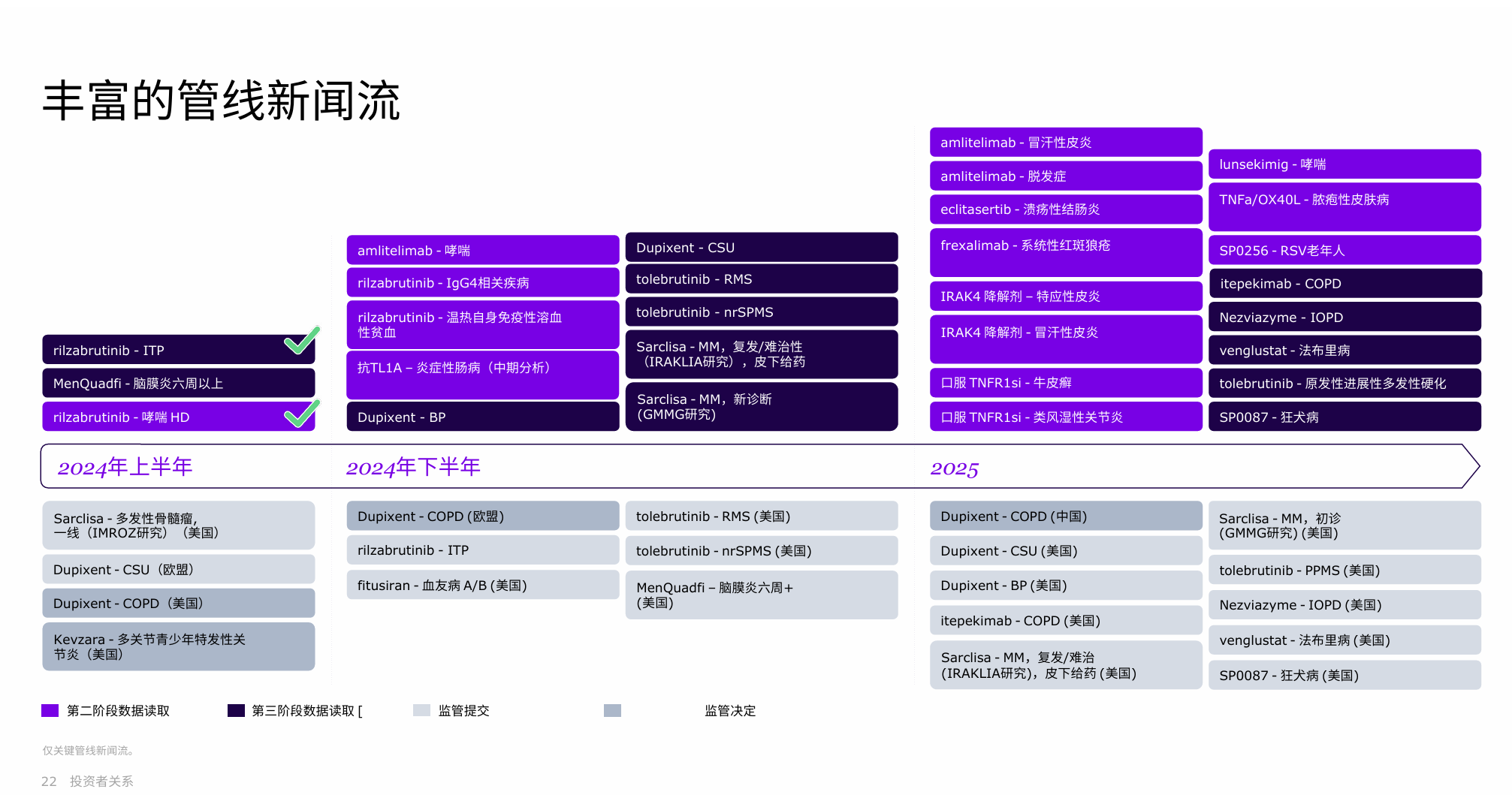
Task: Click the amlitelimab - 脱发症 box
Action: pyautogui.click(x=1066, y=176)
